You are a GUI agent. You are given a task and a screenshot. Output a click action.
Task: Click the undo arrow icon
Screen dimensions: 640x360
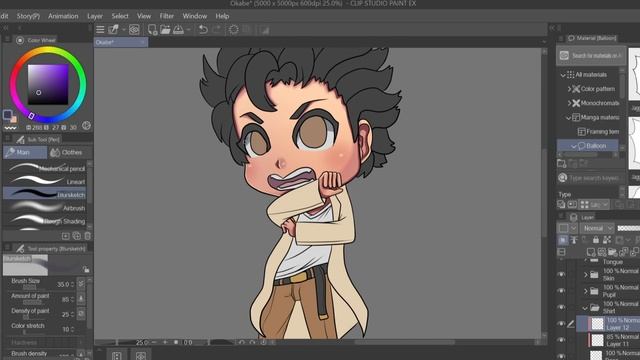(203, 29)
